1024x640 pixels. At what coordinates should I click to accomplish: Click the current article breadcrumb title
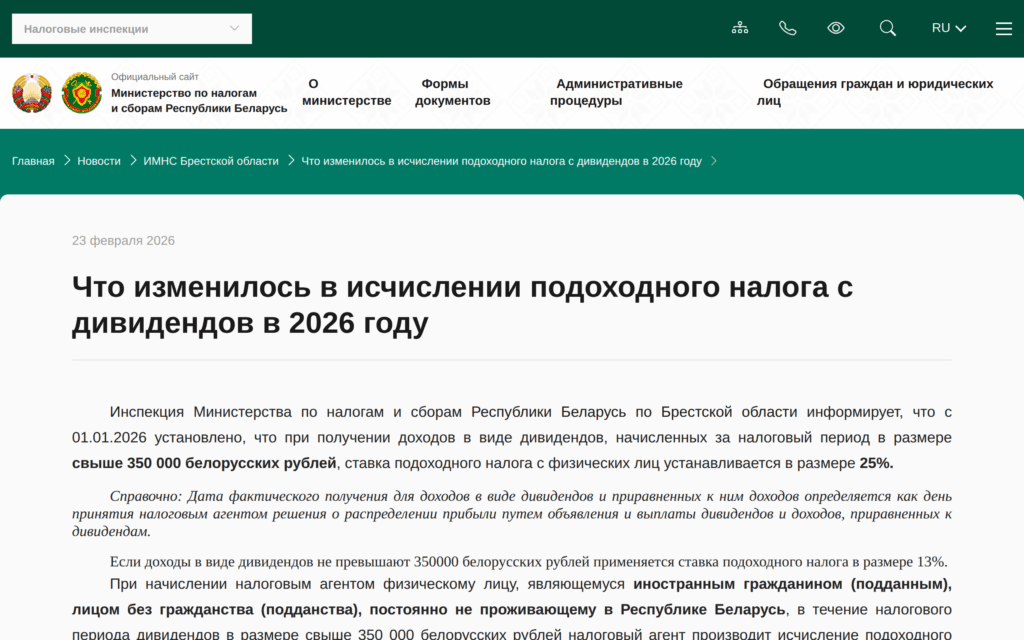pos(502,161)
